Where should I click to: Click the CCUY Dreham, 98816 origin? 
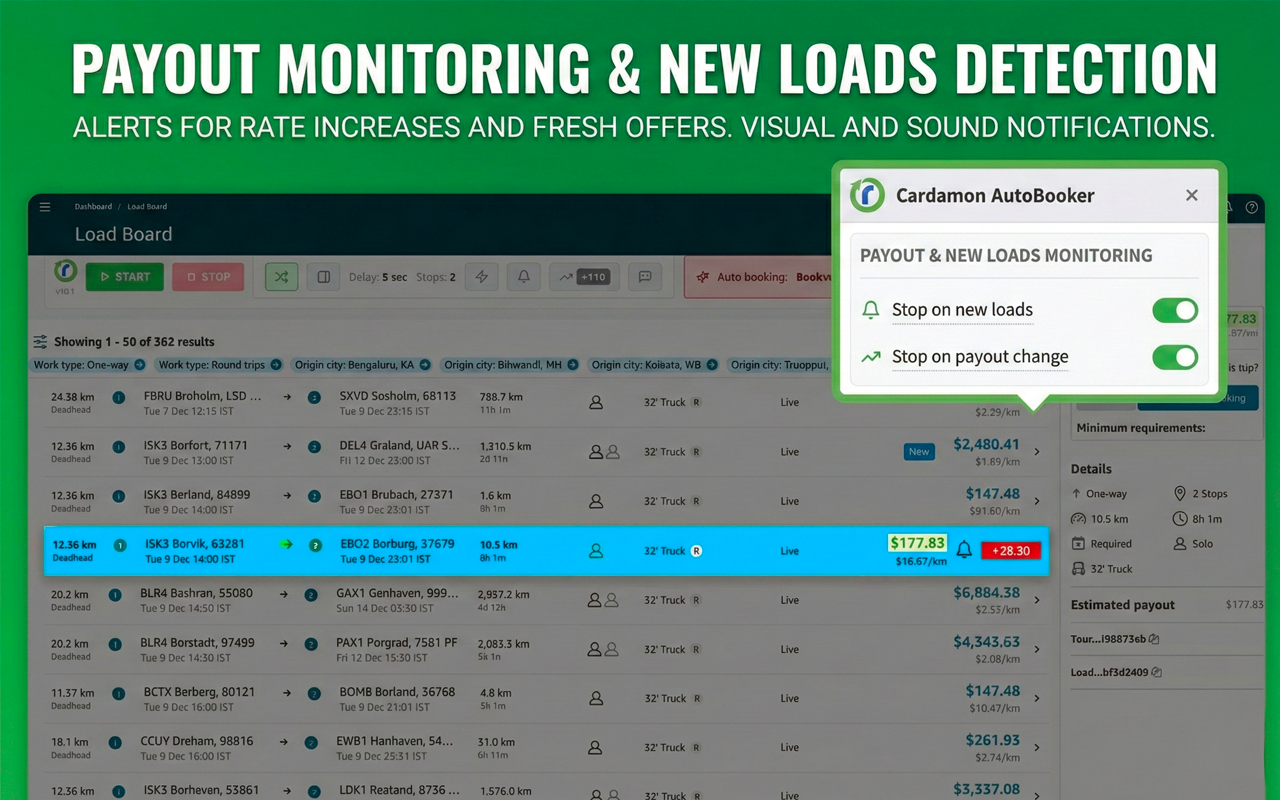198,741
